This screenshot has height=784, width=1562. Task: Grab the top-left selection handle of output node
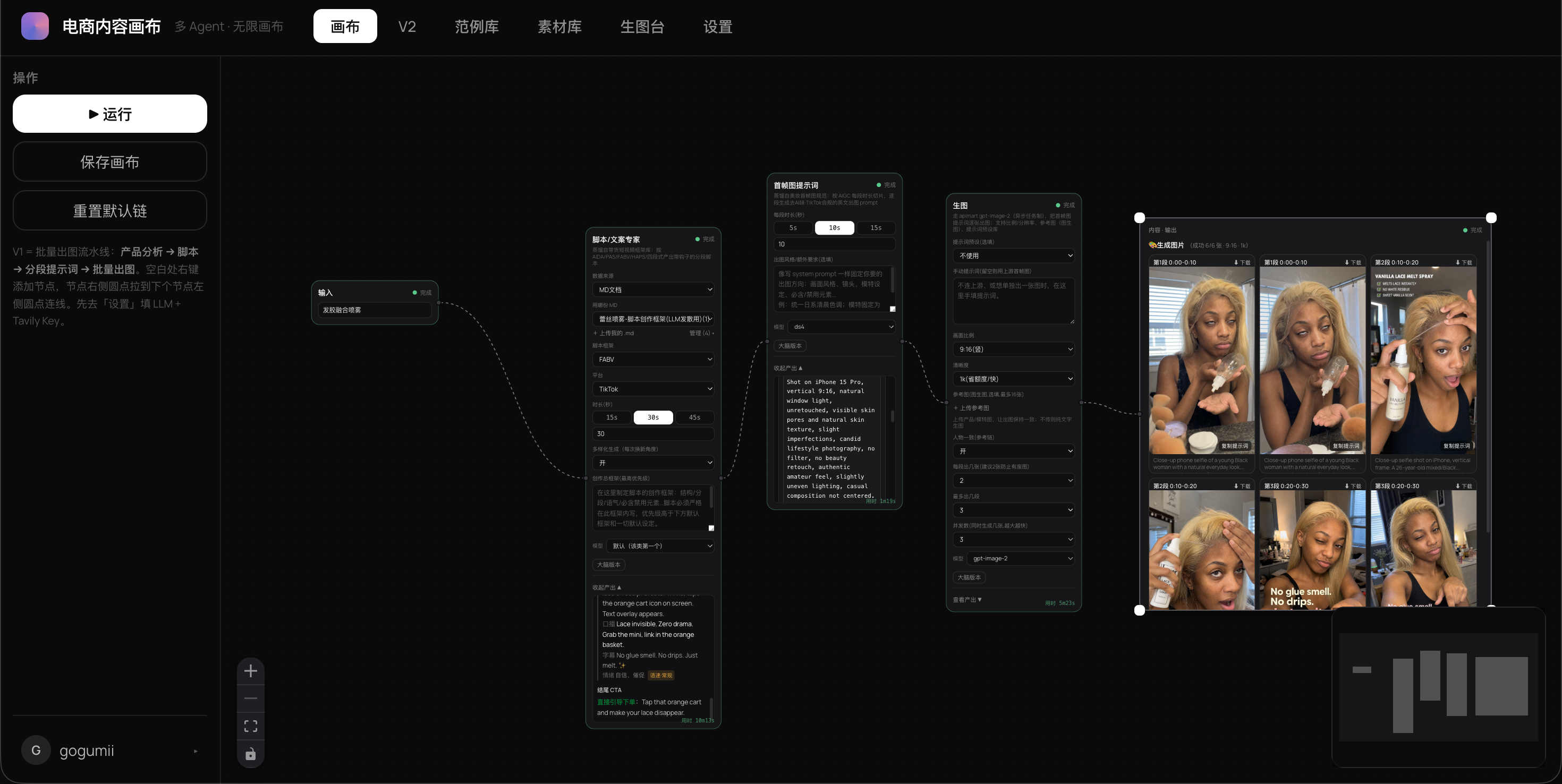pyautogui.click(x=1140, y=218)
